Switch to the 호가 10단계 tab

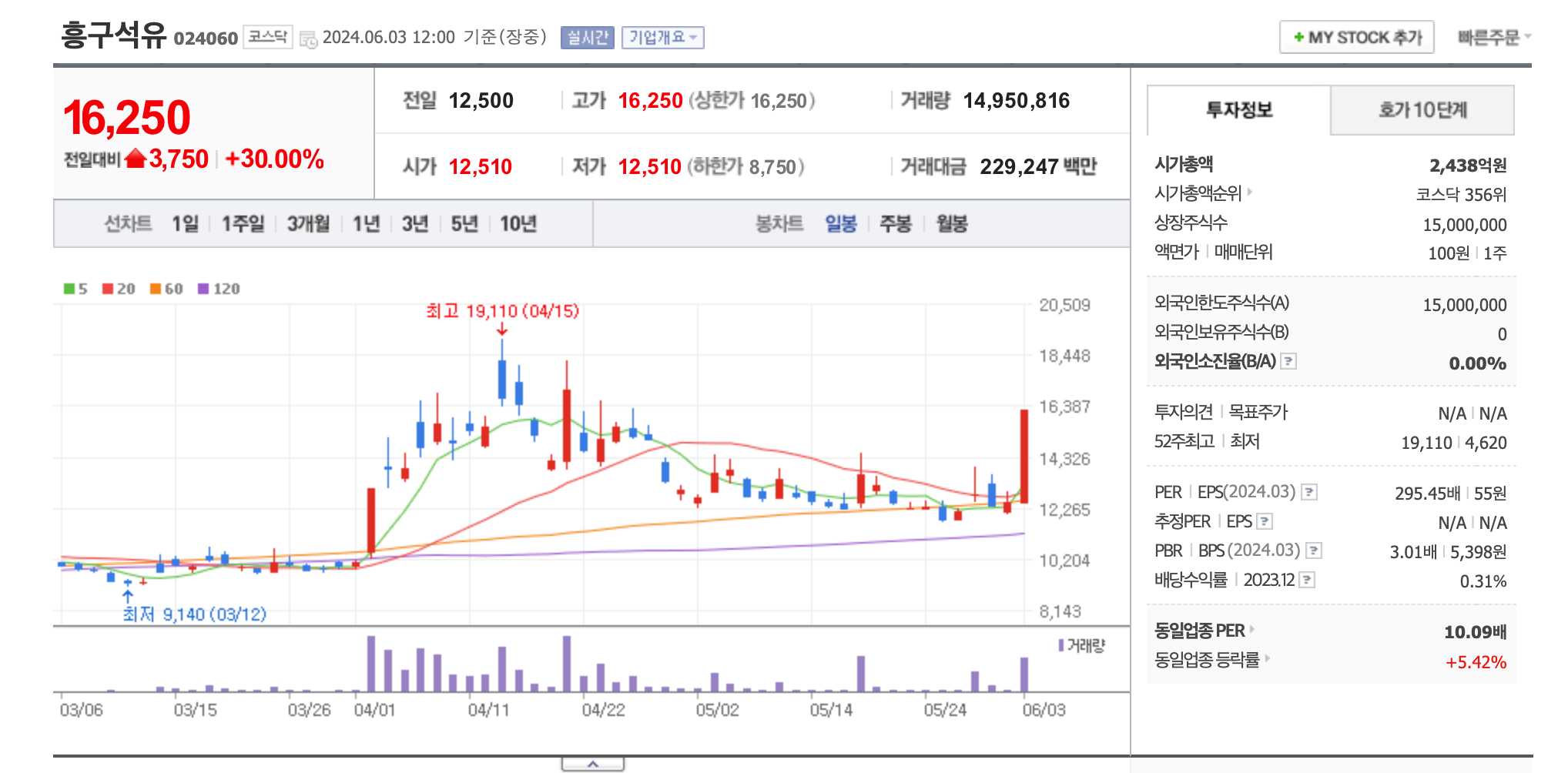click(x=1422, y=110)
